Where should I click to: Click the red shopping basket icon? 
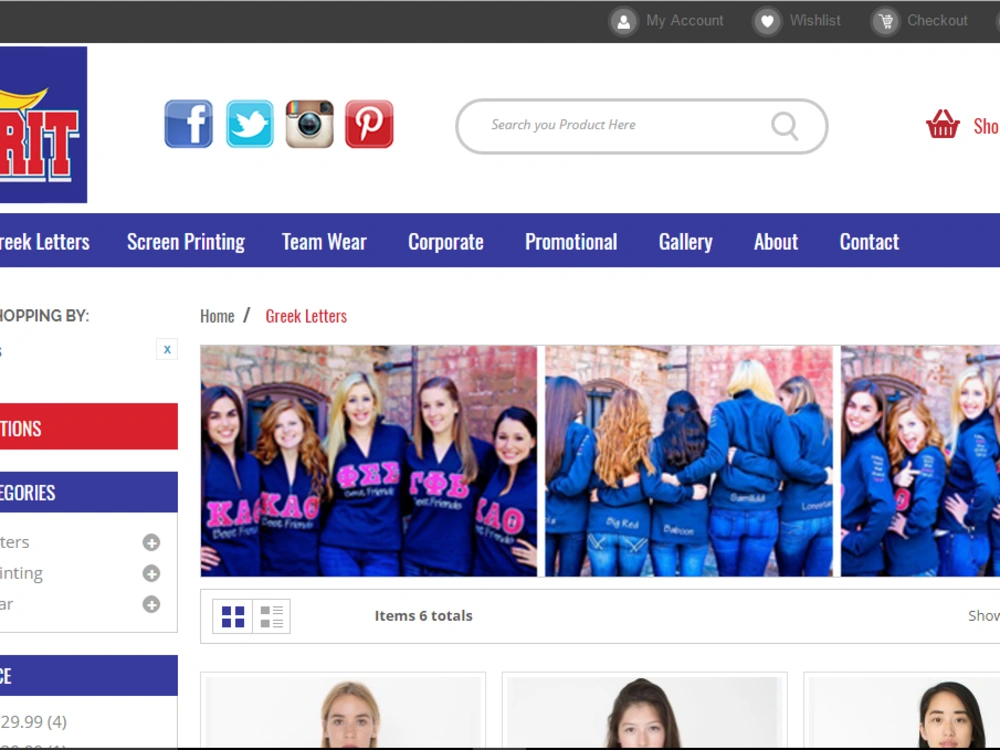pyautogui.click(x=943, y=124)
